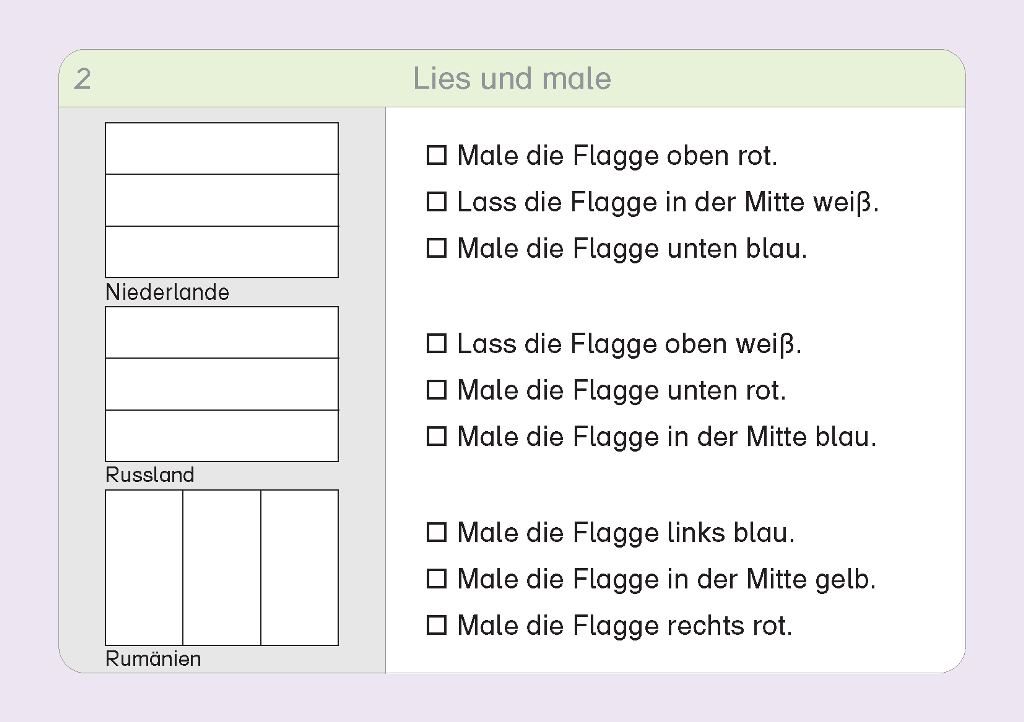Check 'Male die Flagge oben rot' box

coord(436,156)
